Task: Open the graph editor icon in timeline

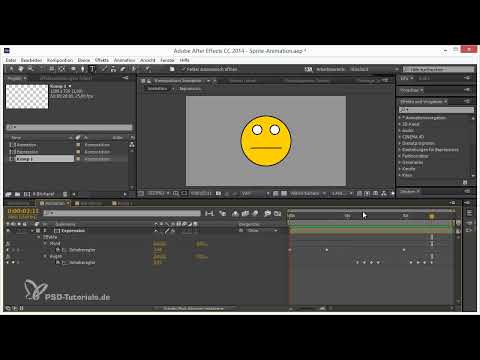Action: click(x=278, y=213)
